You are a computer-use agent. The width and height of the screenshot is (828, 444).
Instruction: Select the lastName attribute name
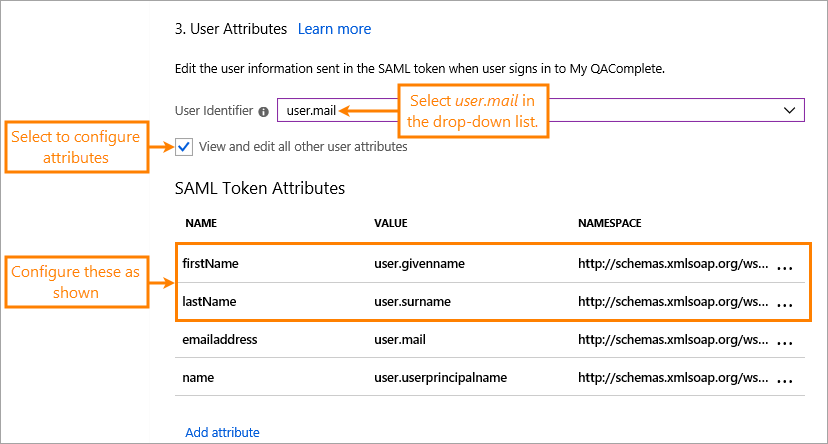click(210, 301)
